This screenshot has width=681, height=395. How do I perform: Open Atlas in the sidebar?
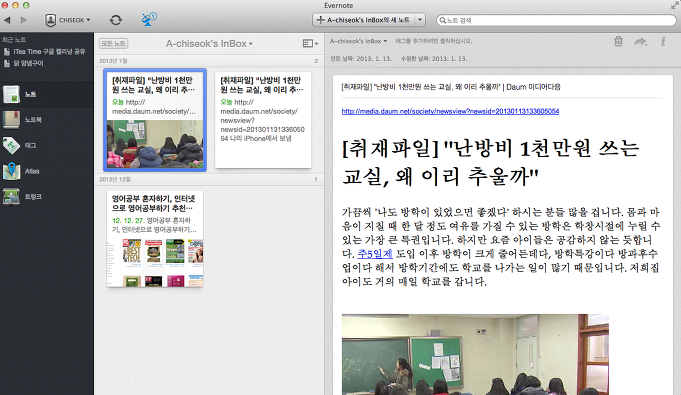click(46, 171)
